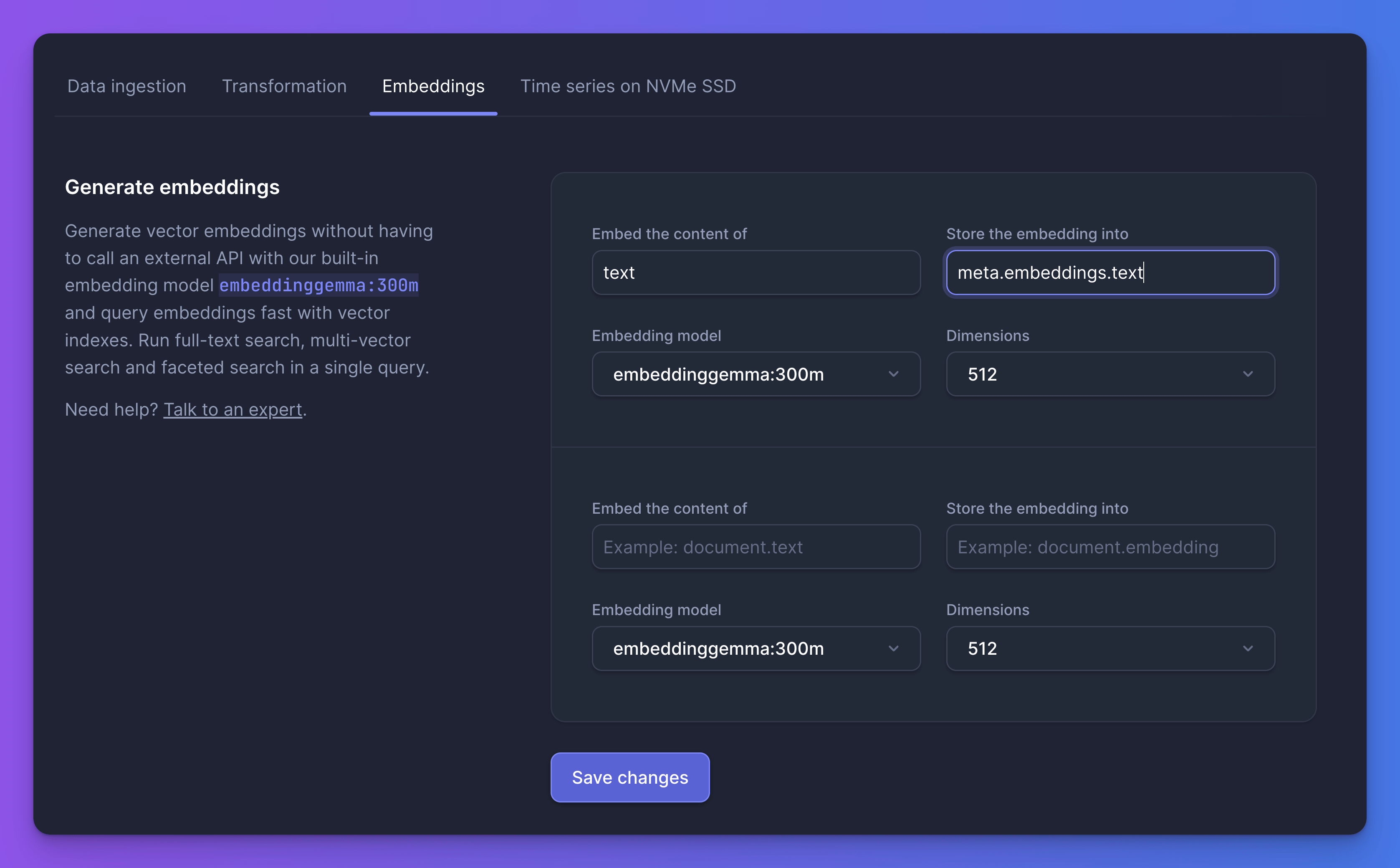
Task: Click the lower dimensions chevron arrow
Action: [x=1248, y=648]
